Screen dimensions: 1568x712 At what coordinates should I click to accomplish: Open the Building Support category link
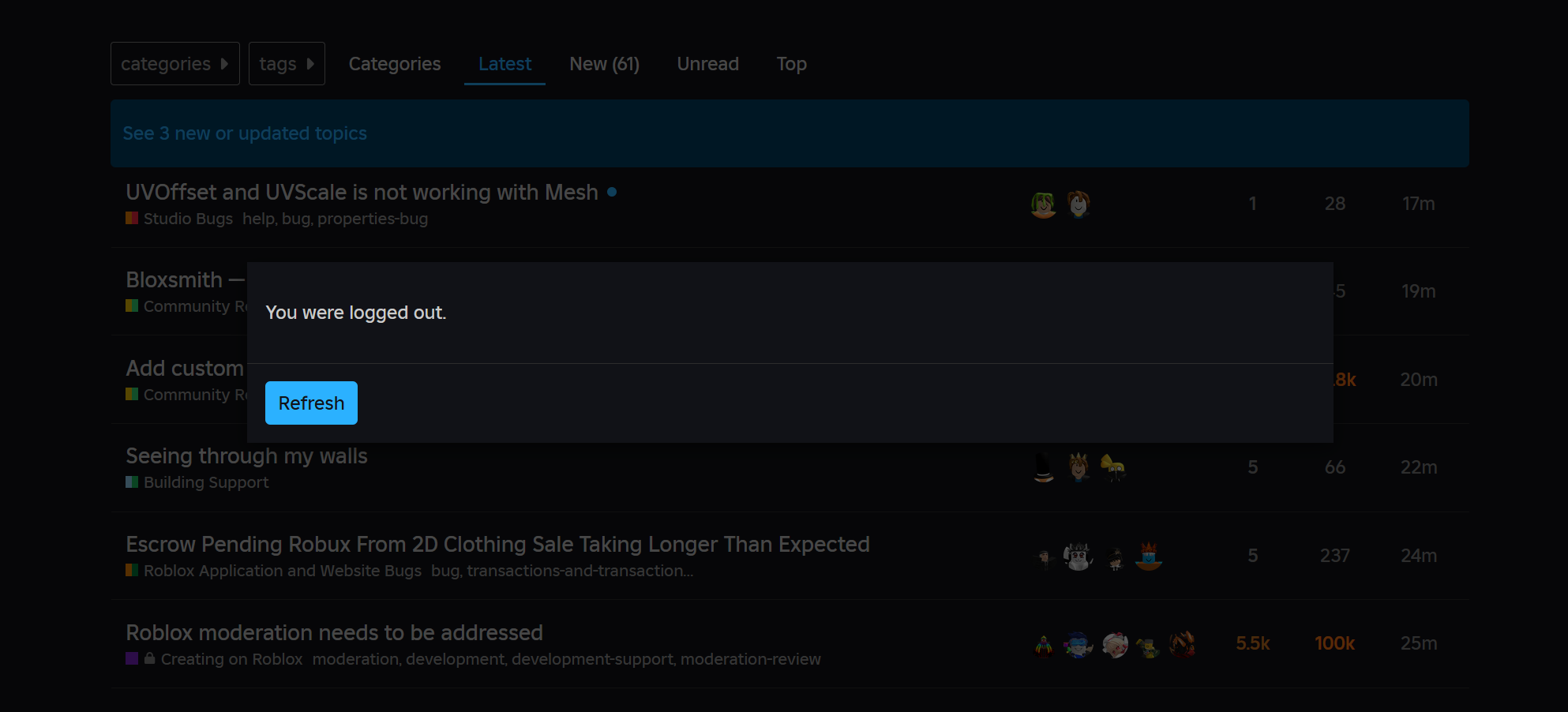point(206,482)
